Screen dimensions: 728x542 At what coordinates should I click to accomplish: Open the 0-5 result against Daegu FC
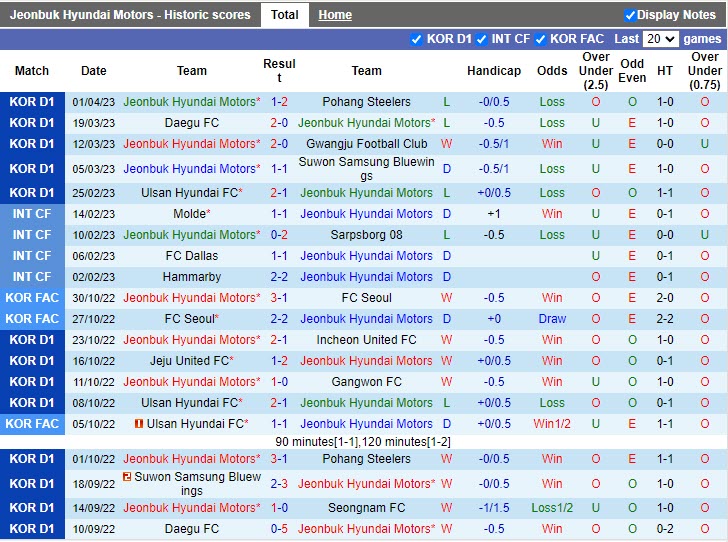pyautogui.click(x=279, y=529)
